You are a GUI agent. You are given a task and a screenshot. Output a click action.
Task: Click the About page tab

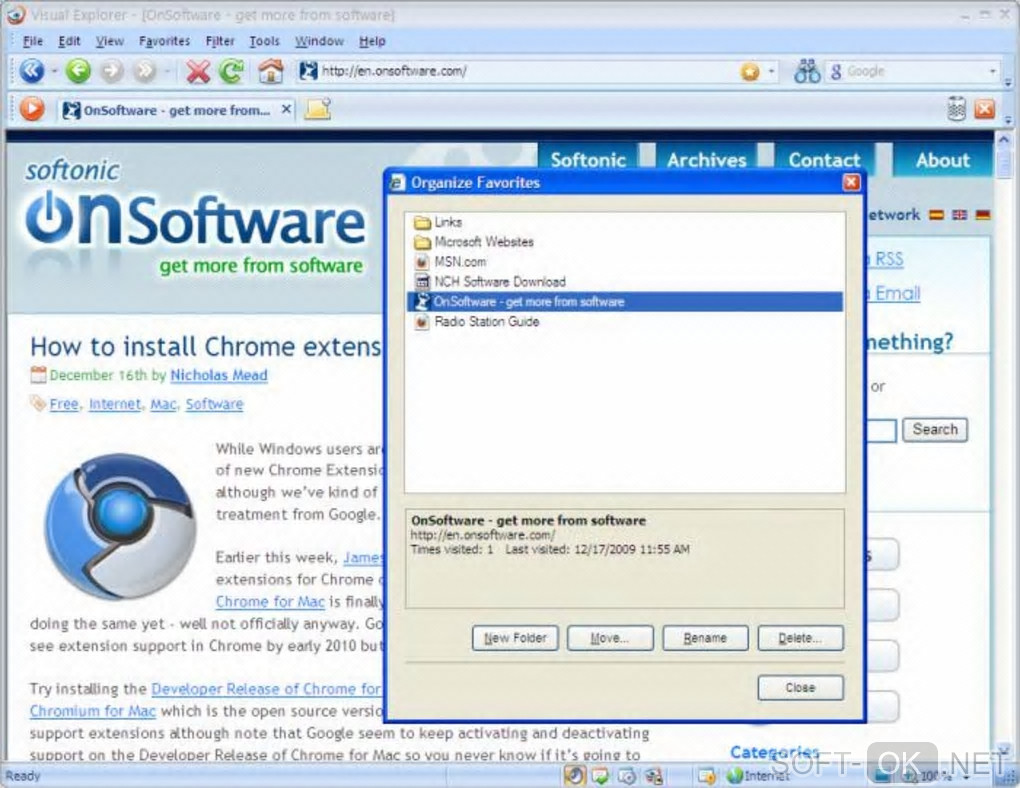(x=943, y=160)
